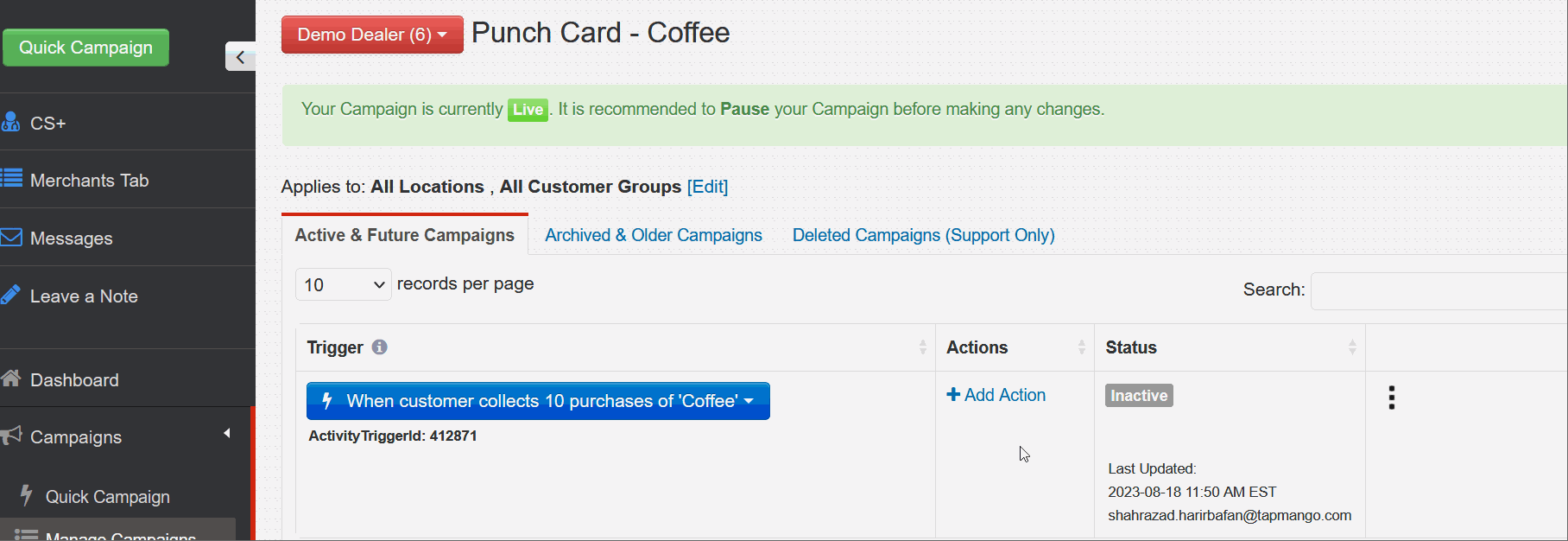Collapse the sidebar using the chevron arrow

239,56
